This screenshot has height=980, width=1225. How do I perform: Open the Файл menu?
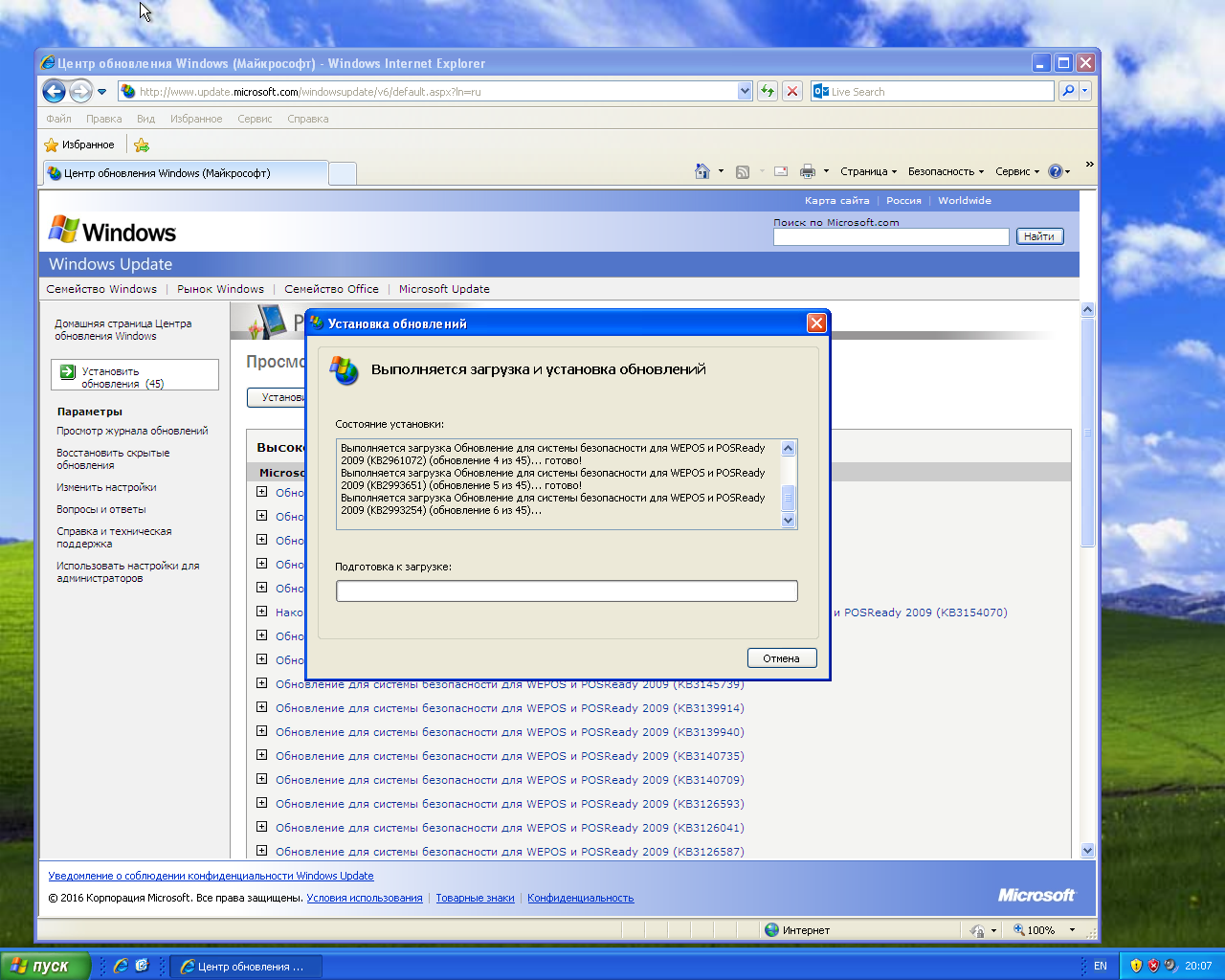59,119
